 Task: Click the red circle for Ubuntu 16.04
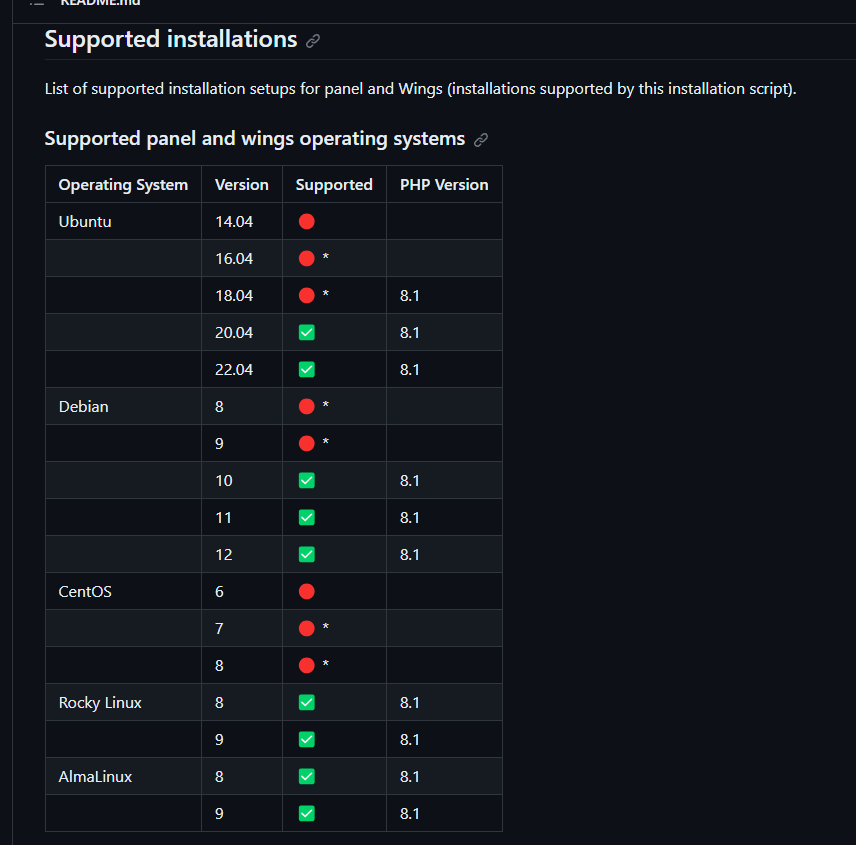[307, 258]
